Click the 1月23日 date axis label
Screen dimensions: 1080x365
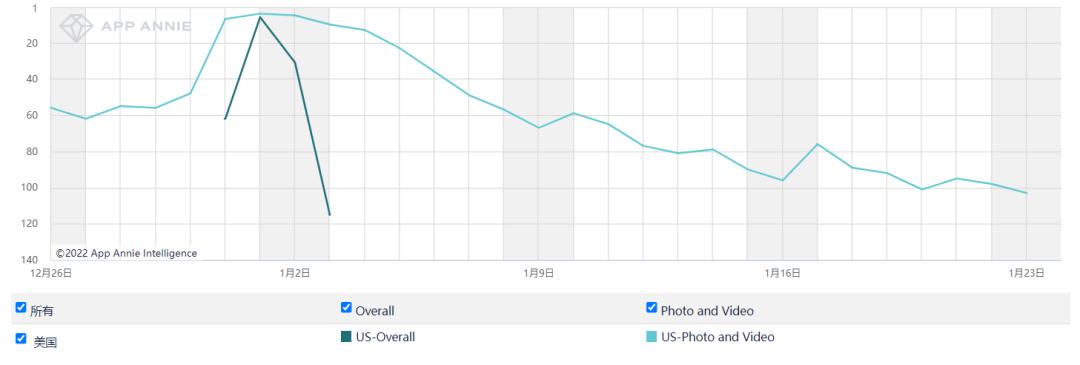click(1026, 273)
